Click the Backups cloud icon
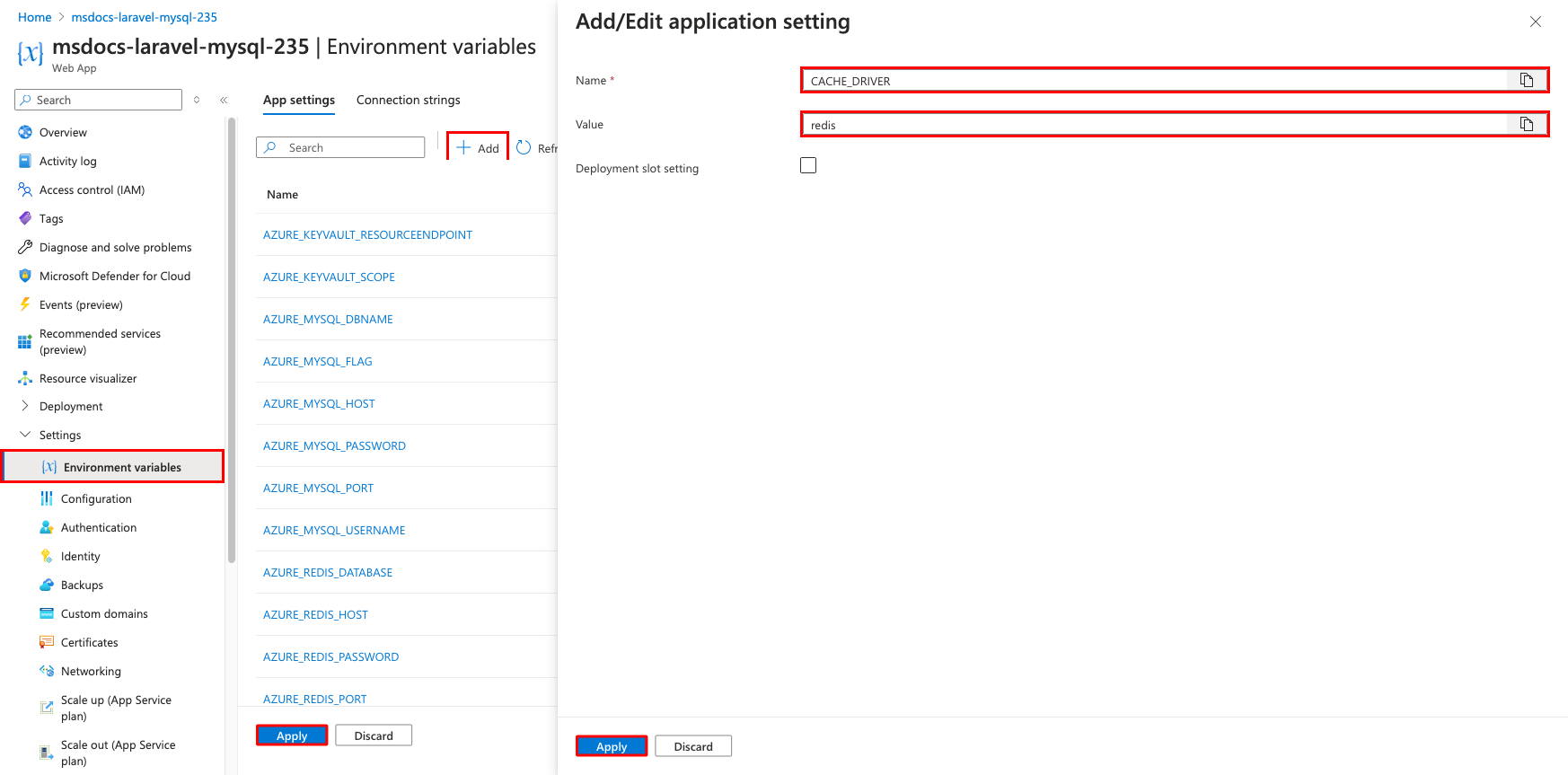 coord(47,585)
